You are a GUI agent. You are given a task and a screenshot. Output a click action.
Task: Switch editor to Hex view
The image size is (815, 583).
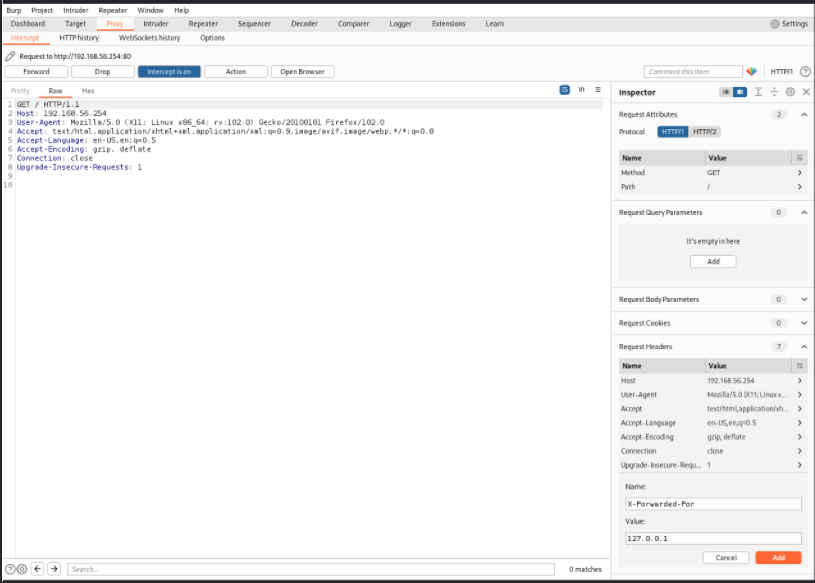[x=88, y=91]
